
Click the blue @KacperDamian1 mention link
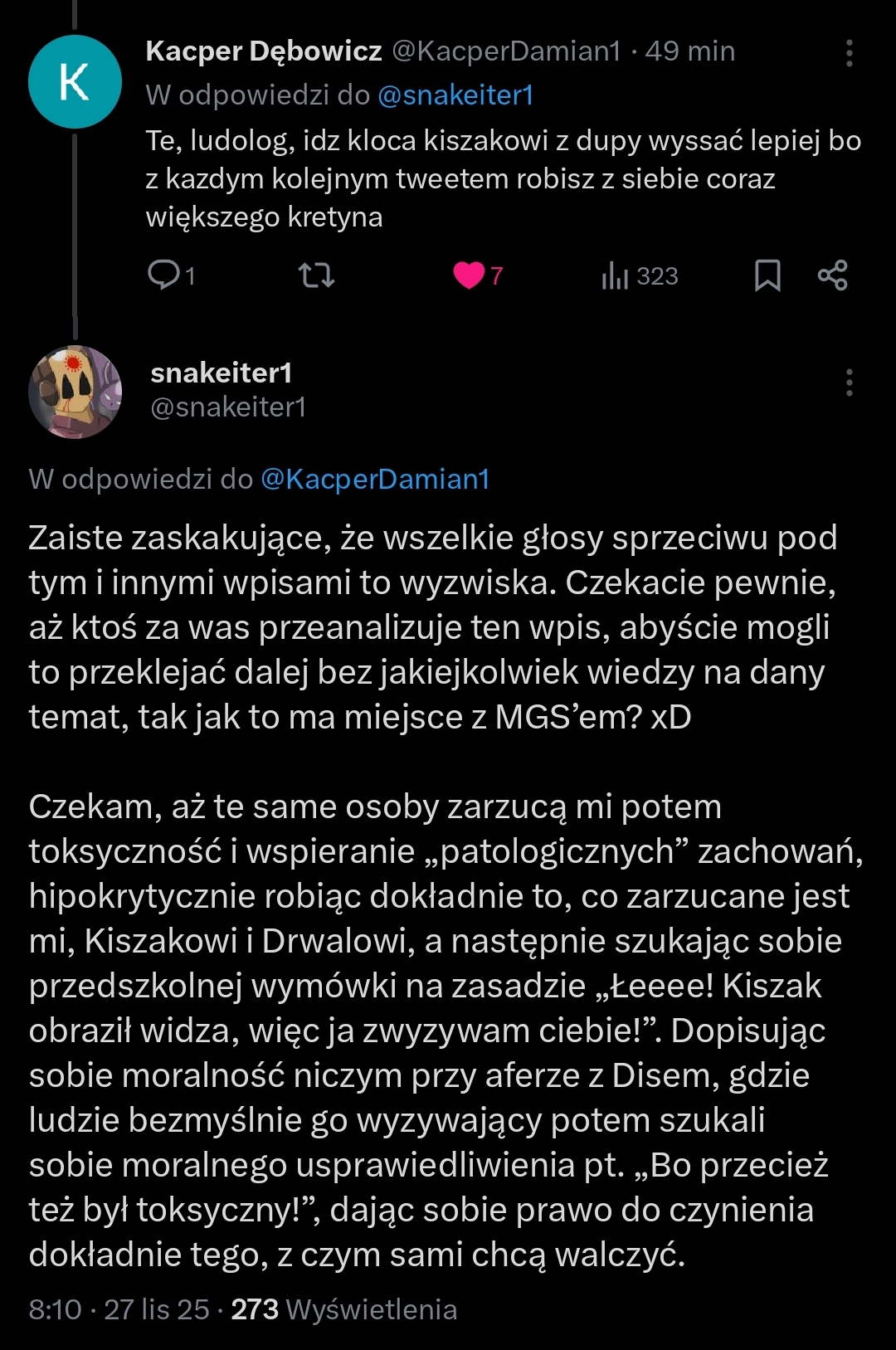(375, 479)
